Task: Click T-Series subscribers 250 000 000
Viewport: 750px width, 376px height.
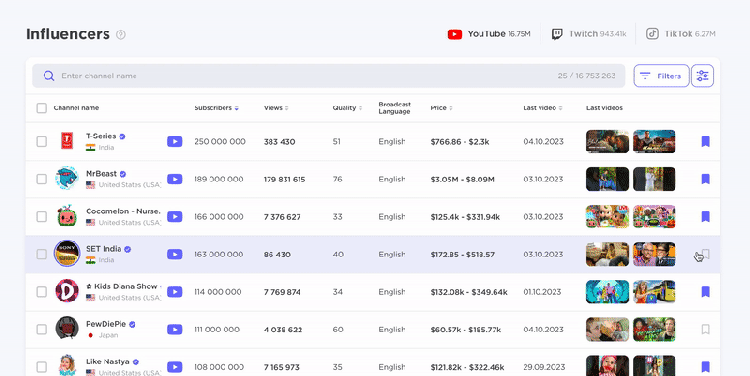Action: 220,142
